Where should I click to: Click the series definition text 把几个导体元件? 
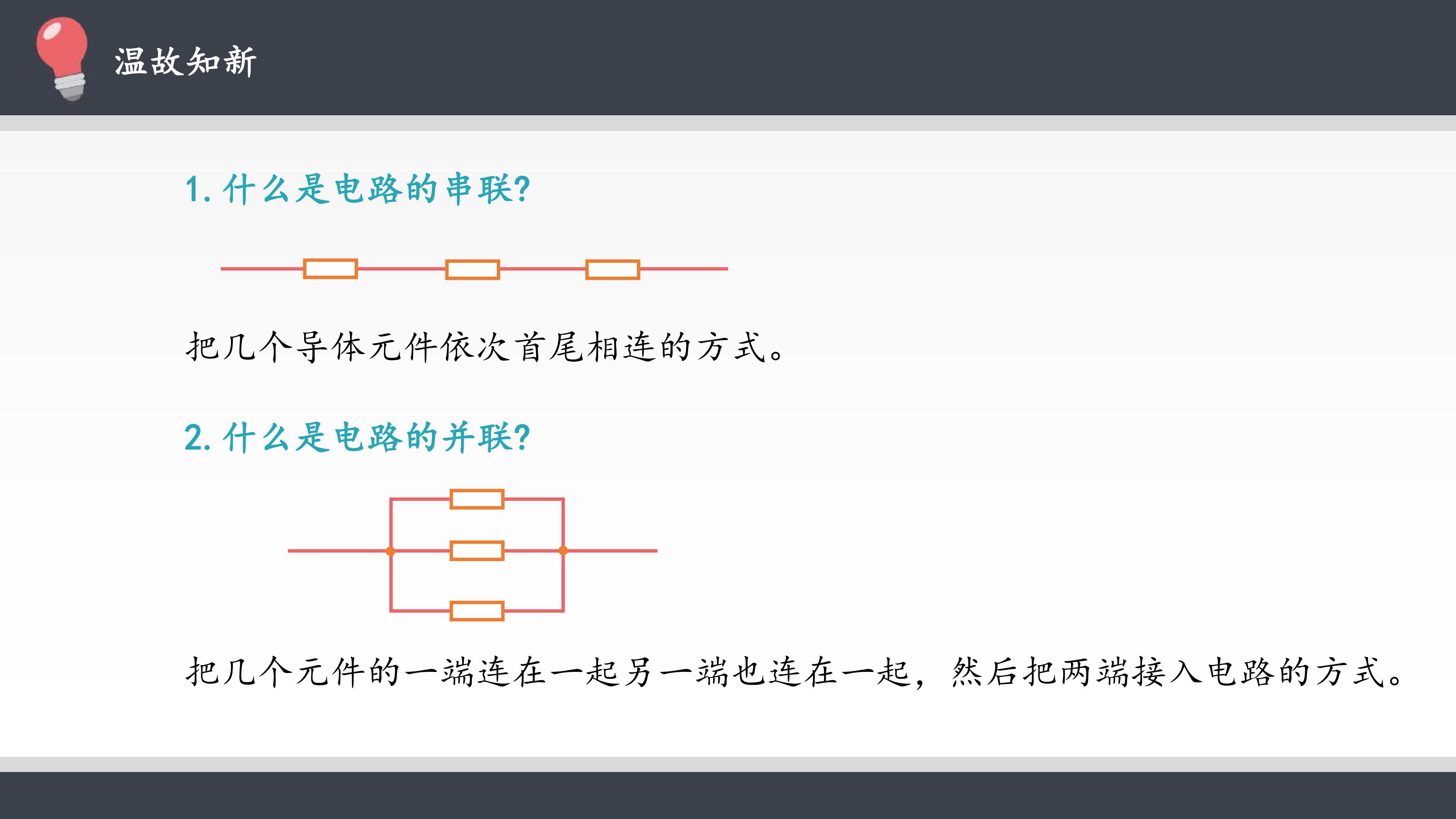486,347
